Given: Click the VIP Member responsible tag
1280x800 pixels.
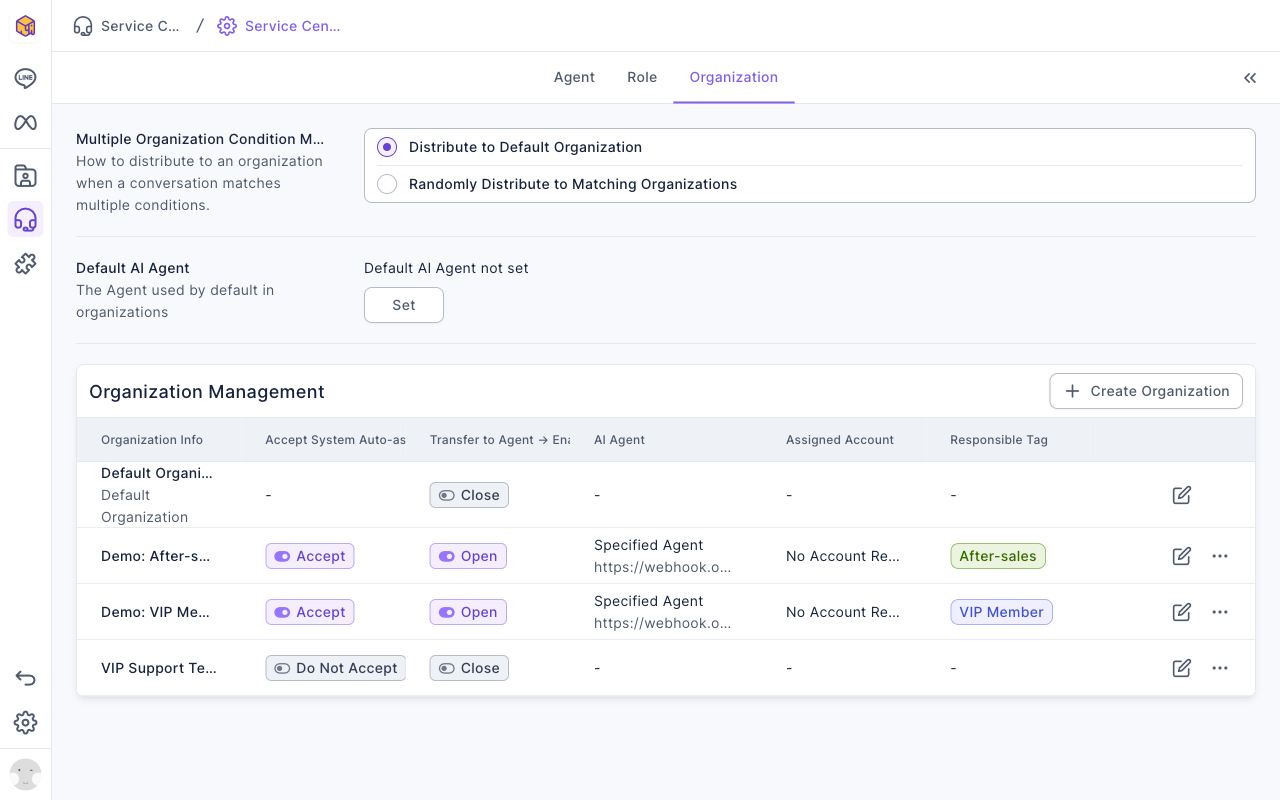Looking at the screenshot, I should pos(1001,612).
